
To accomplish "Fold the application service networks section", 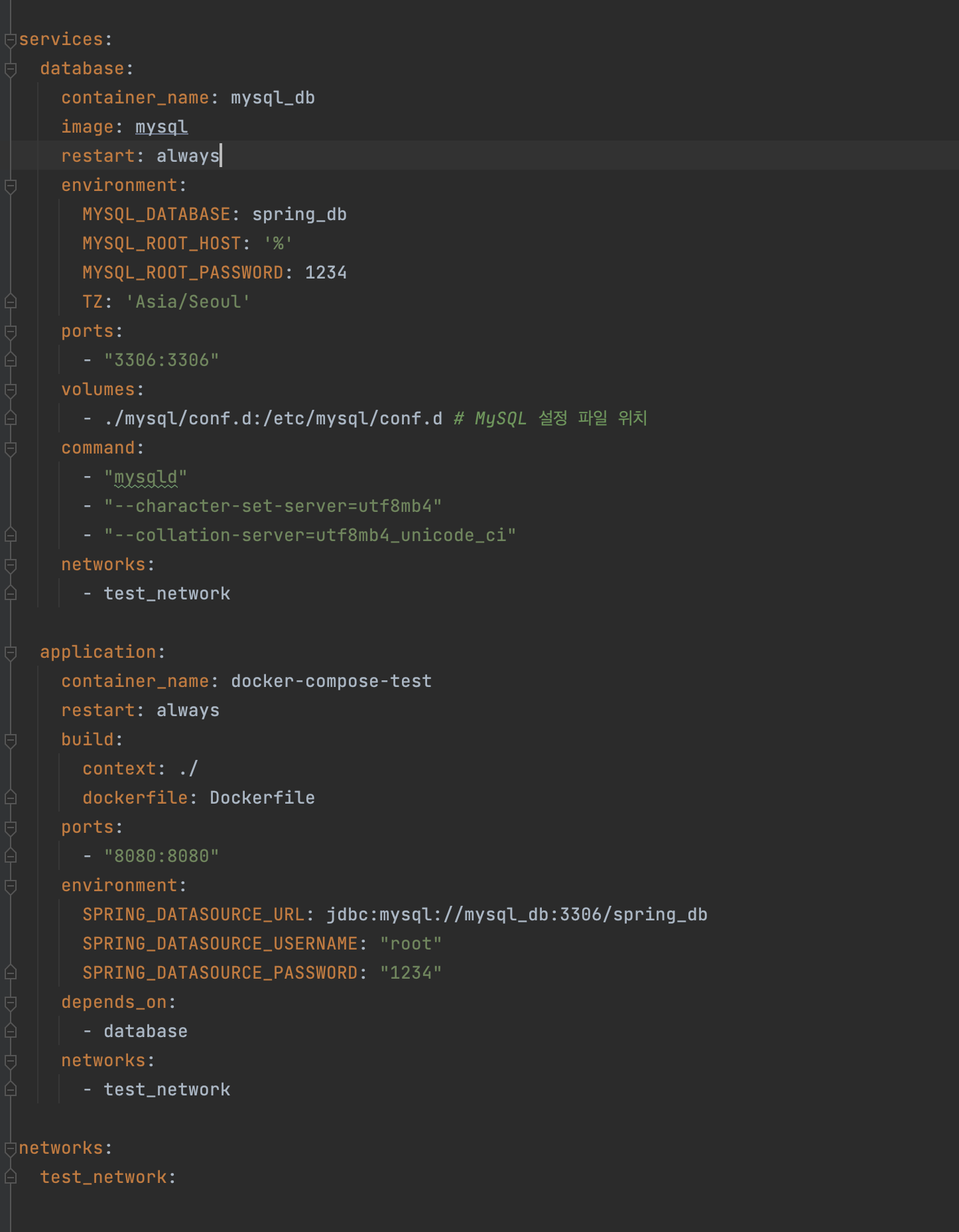I will [x=10, y=1061].
